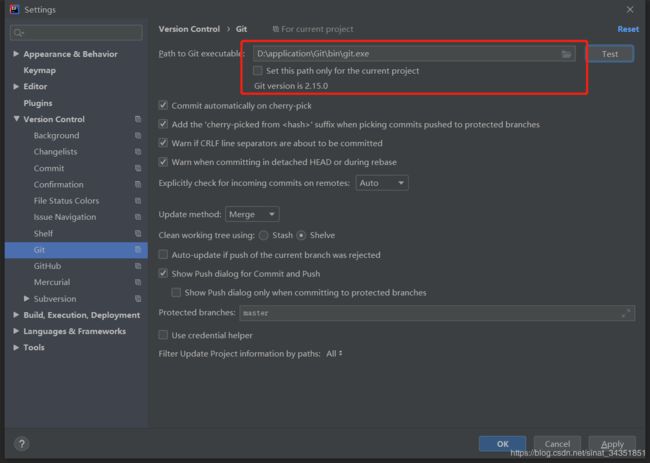Click the Protected branches input field
This screenshot has height=463, width=650.
[437, 313]
